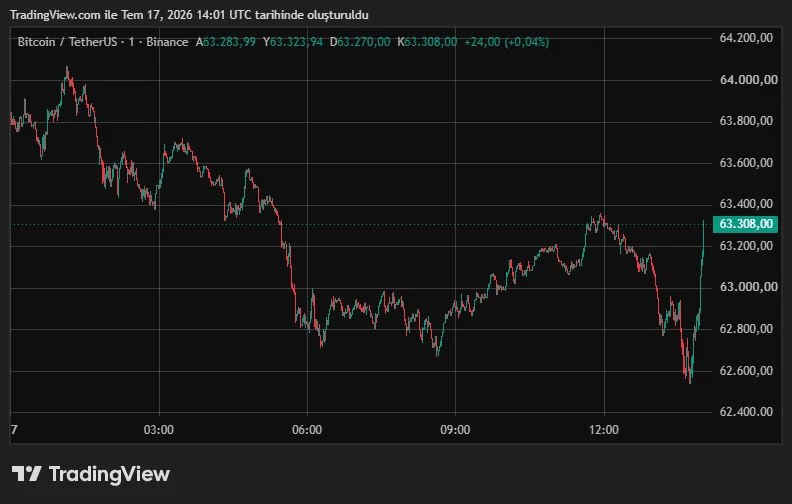The height and width of the screenshot is (504, 792).
Task: Click the 63.200,00 price axis label
Action: pos(746,246)
